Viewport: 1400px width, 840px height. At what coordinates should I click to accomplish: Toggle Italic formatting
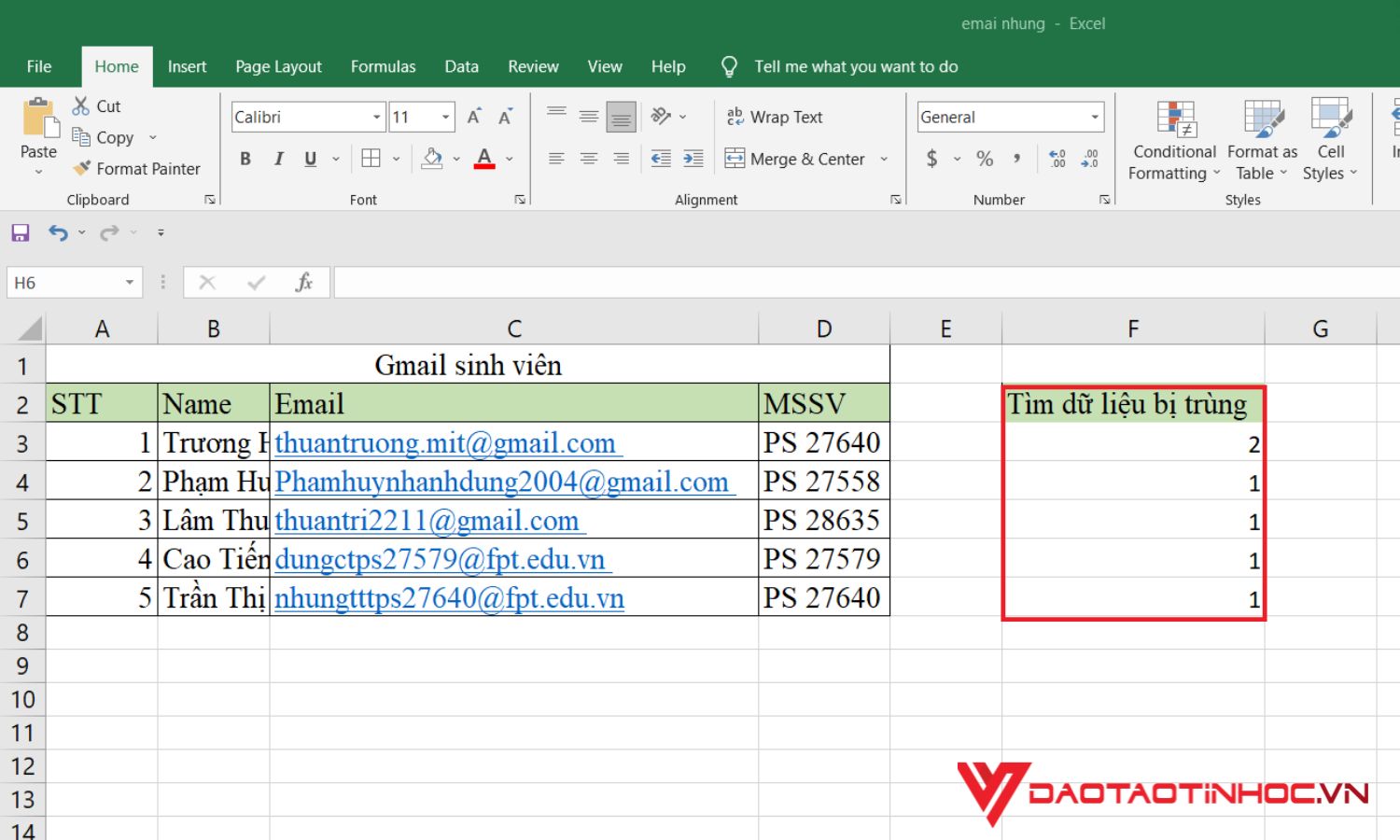(278, 159)
